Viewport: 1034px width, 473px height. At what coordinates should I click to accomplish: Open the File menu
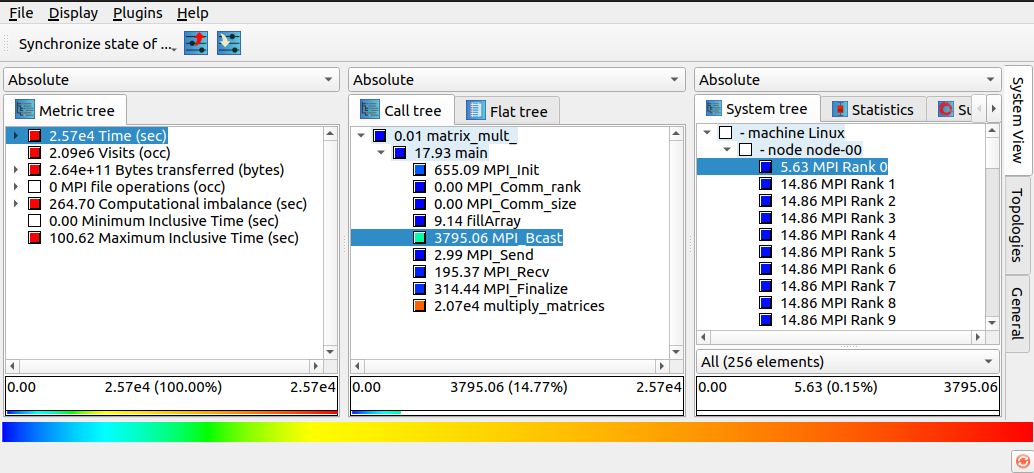[x=22, y=13]
